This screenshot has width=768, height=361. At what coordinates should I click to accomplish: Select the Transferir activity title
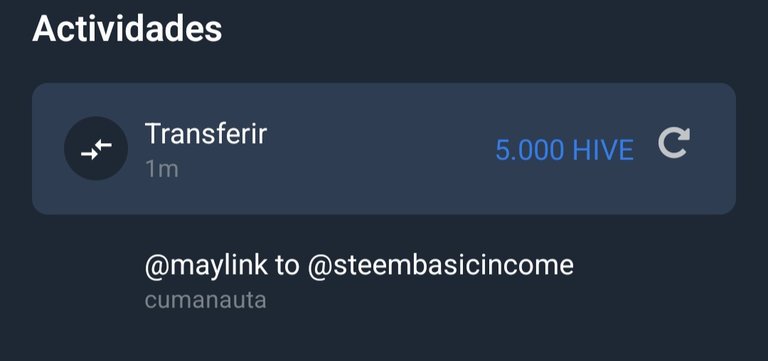click(x=206, y=133)
